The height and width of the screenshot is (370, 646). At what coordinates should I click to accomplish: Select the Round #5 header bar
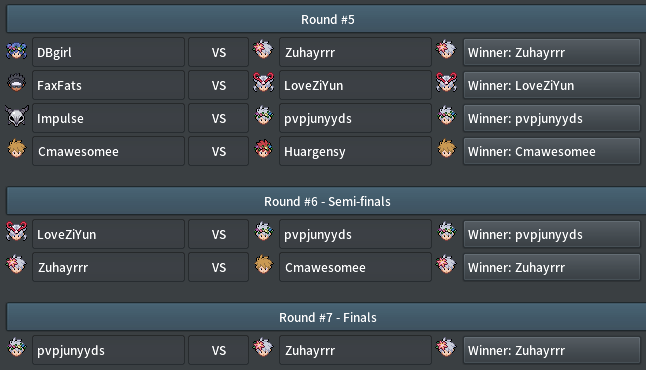(326, 19)
